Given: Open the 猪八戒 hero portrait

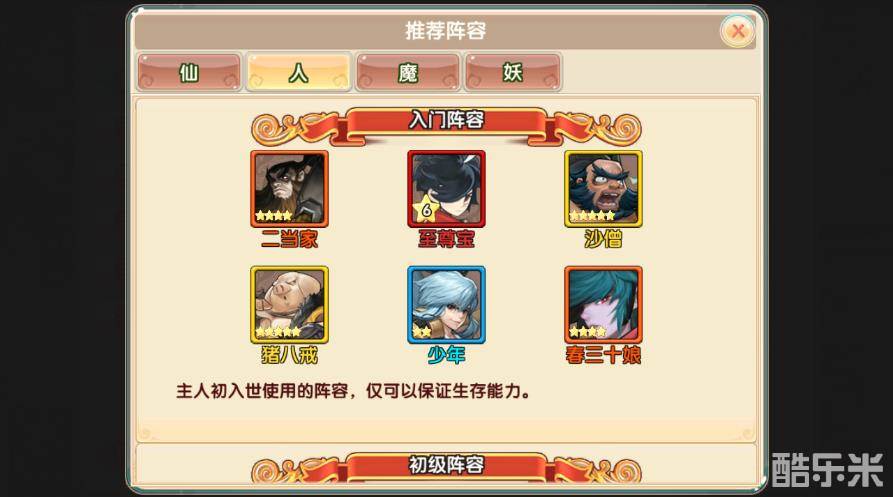Looking at the screenshot, I should pyautogui.click(x=289, y=305).
